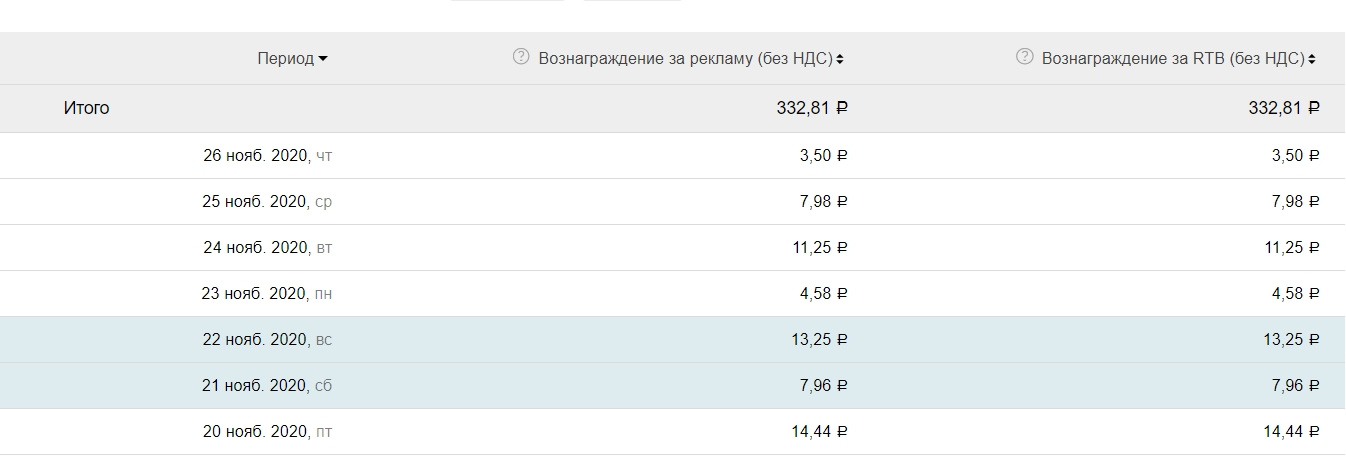Click total RTB reward 332,81 ₽
The image size is (1346, 457).
pos(1284,108)
